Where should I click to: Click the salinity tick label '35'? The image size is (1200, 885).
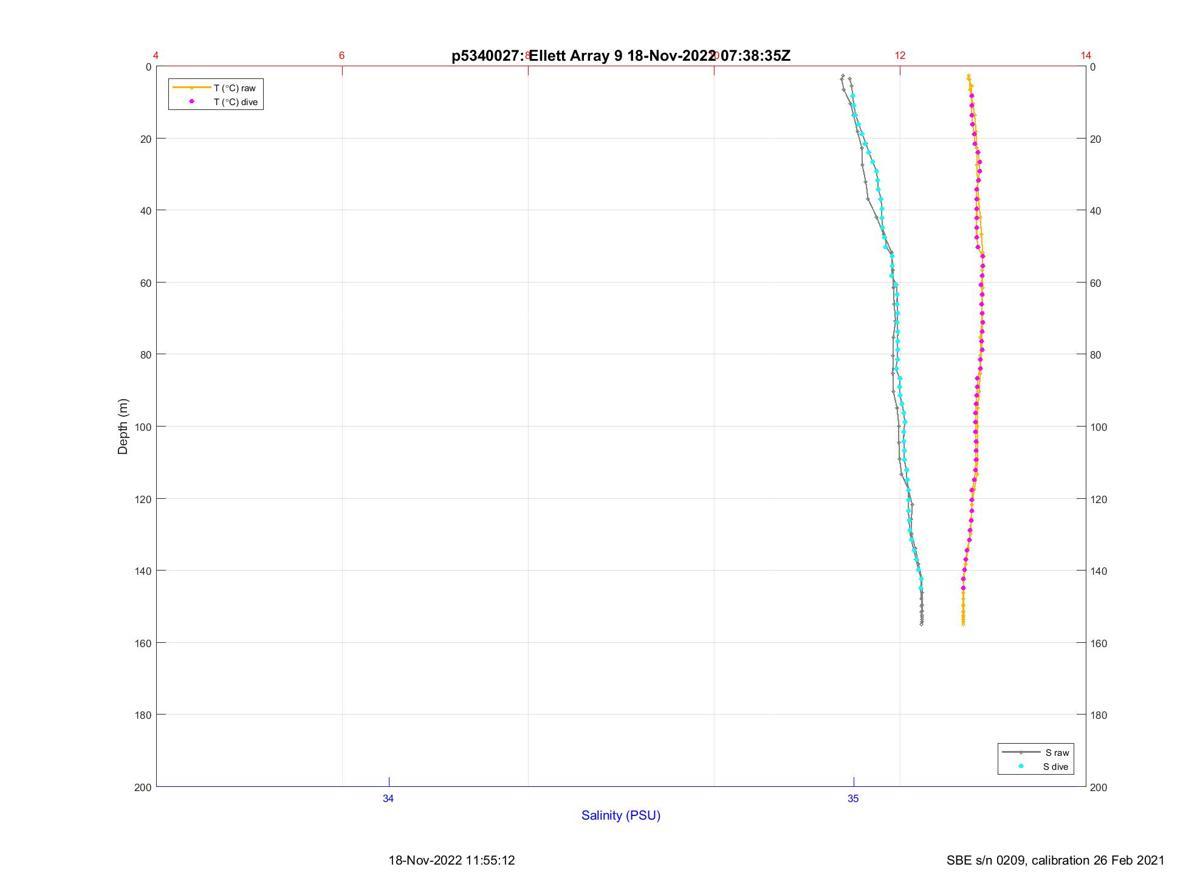click(853, 799)
